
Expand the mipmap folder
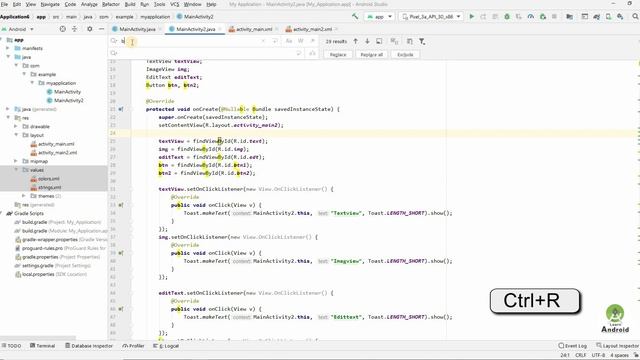click(x=16, y=161)
